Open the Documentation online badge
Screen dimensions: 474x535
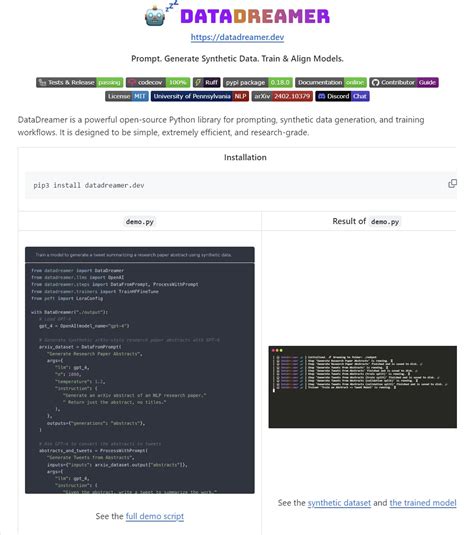331,83
